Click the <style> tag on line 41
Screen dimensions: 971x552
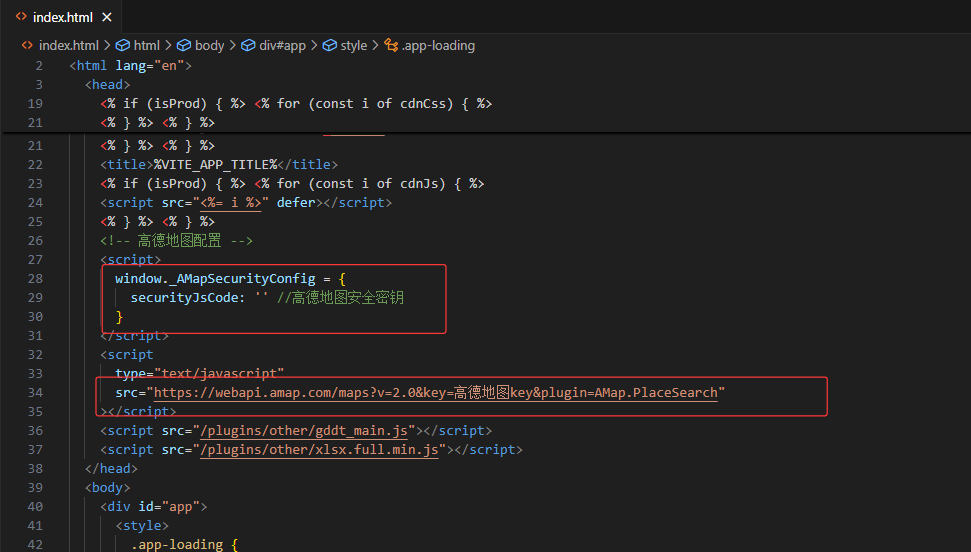(x=142, y=526)
